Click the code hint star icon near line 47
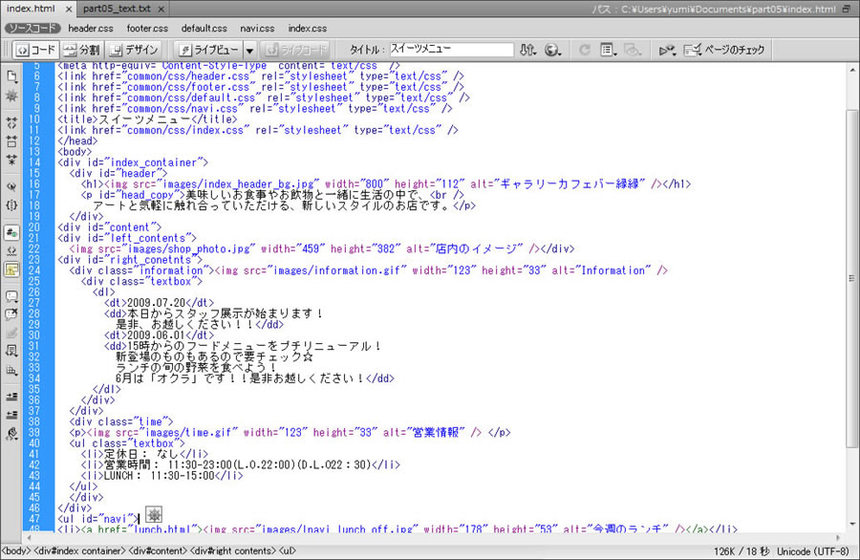The width and height of the screenshot is (860, 560). click(x=154, y=514)
